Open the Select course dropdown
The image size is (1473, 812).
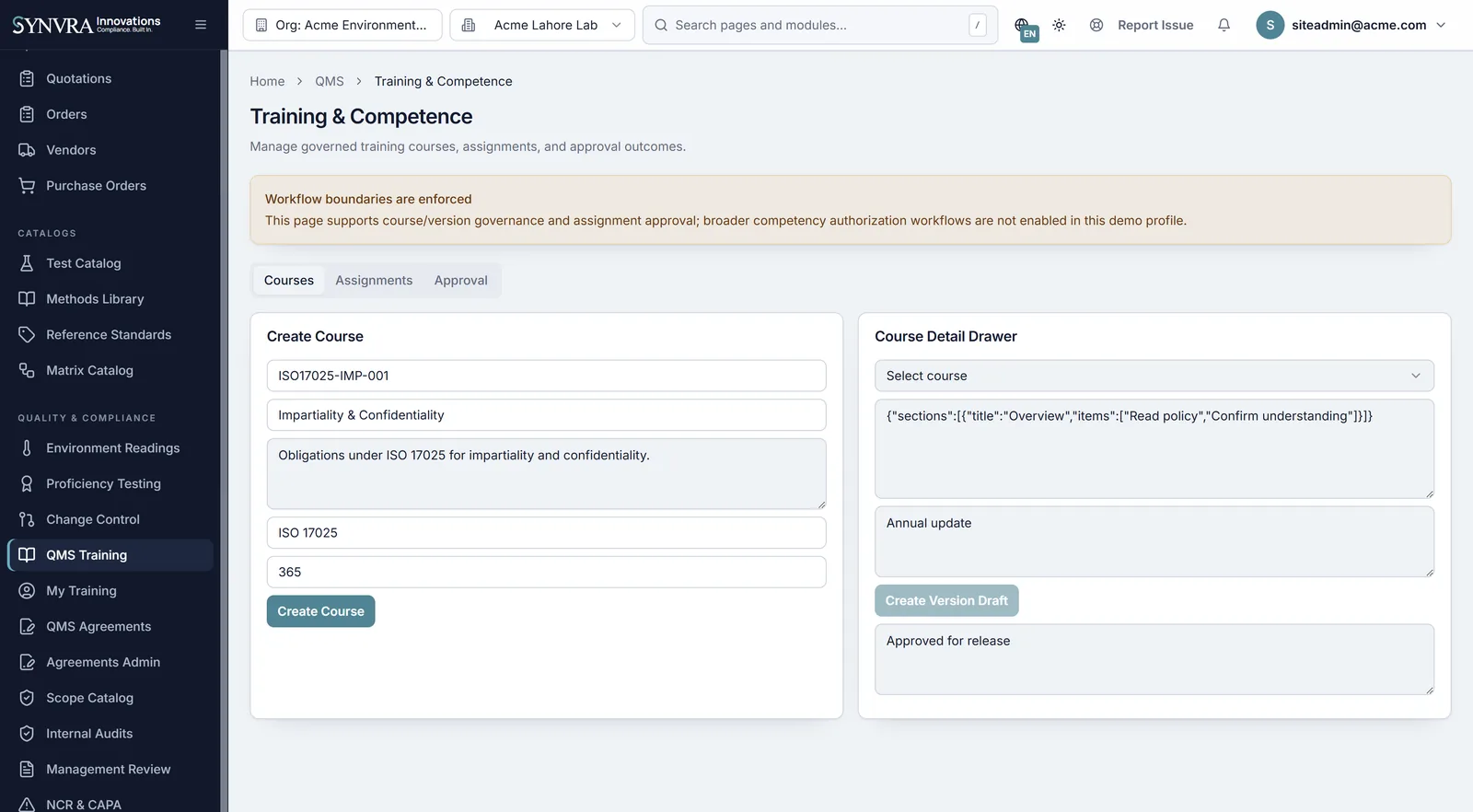click(x=1154, y=376)
